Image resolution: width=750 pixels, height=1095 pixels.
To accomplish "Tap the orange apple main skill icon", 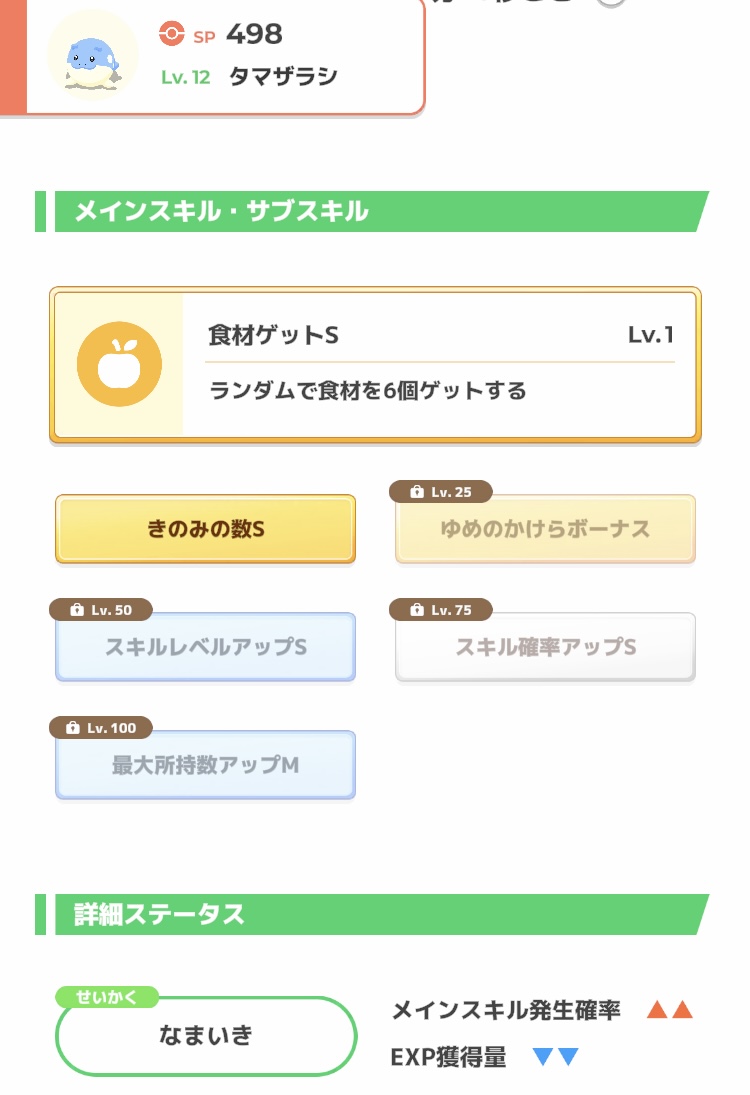I will coord(119,364).
